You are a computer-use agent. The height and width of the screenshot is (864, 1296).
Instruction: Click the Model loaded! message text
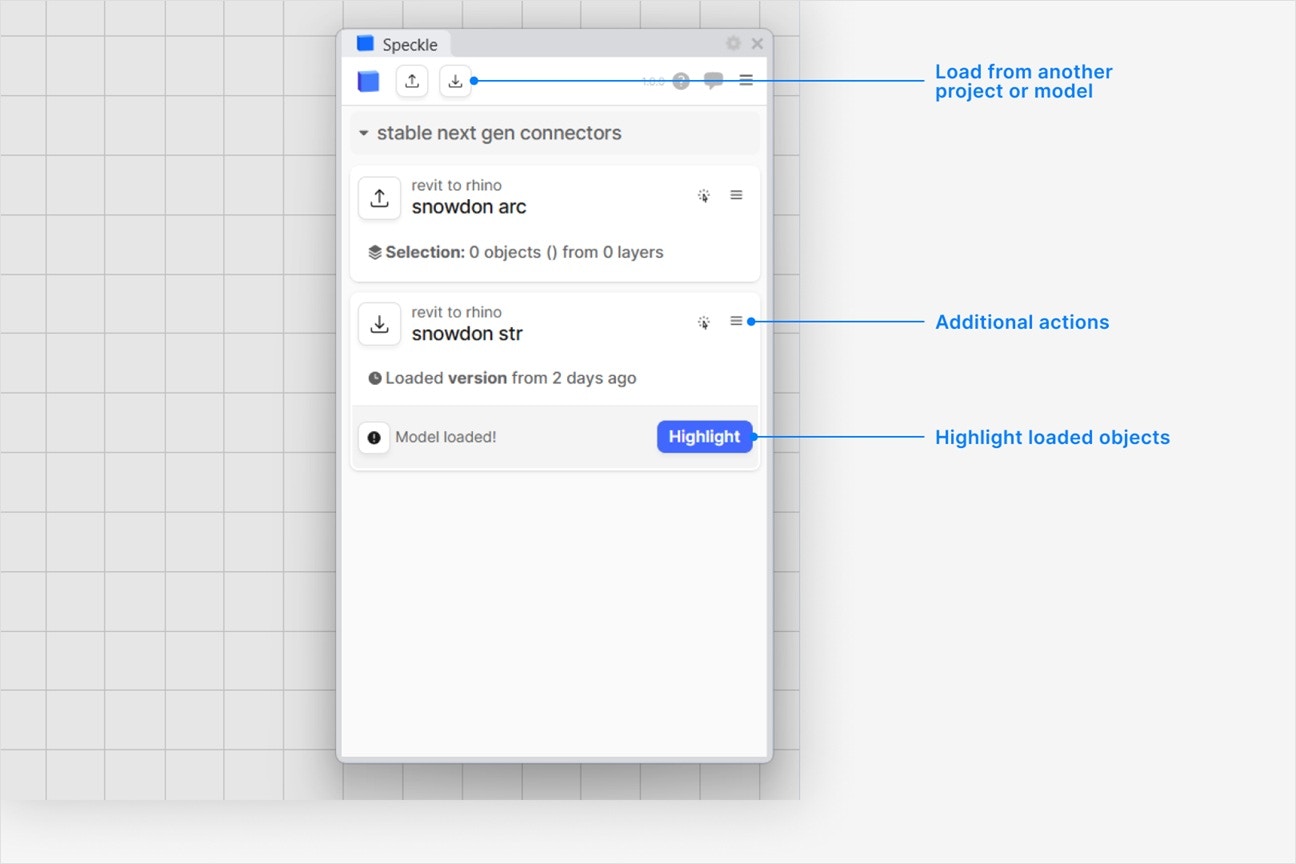446,437
